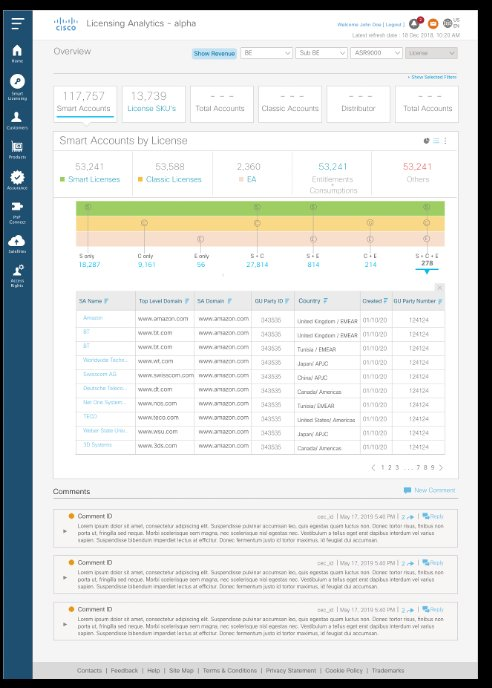492x688 pixels.
Task: Filter the GU Party ID column
Action: tap(287, 301)
